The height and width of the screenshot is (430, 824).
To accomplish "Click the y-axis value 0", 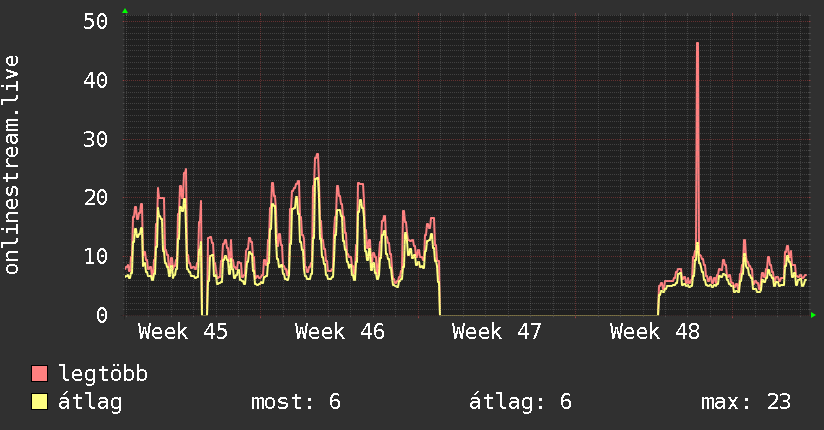I will (102, 315).
